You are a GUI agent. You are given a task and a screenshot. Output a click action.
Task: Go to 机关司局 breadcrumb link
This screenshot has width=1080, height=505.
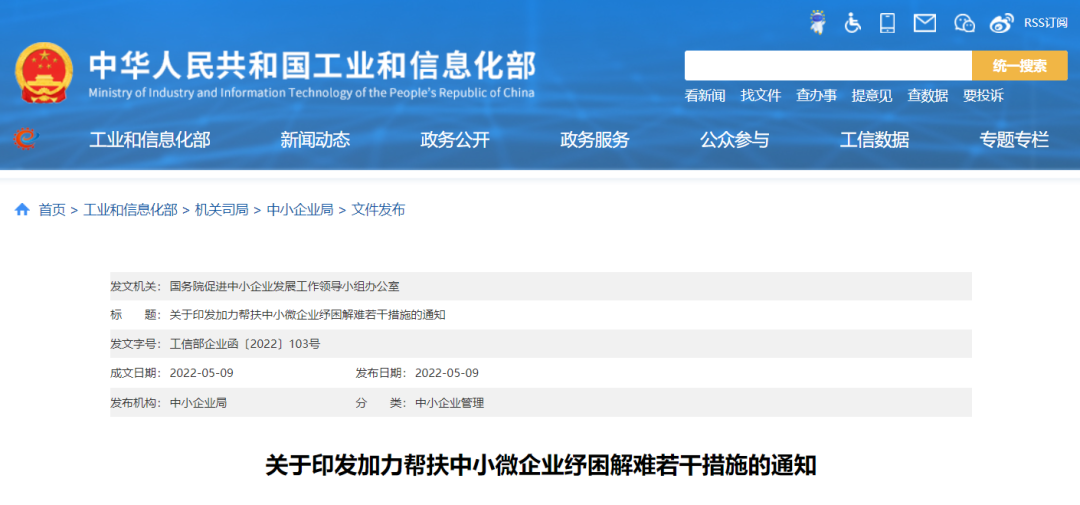pos(222,210)
